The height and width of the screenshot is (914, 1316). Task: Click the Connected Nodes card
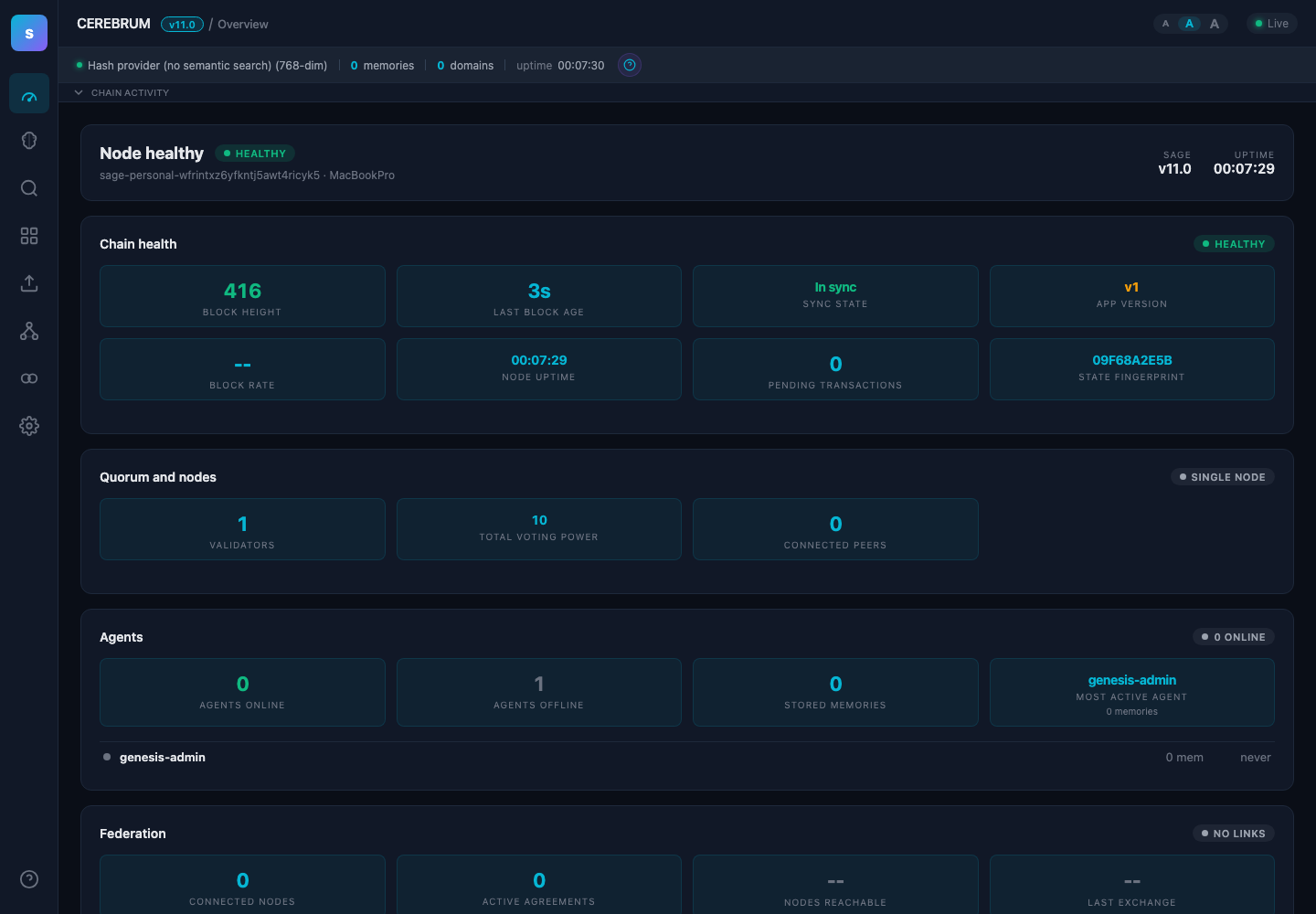242,885
